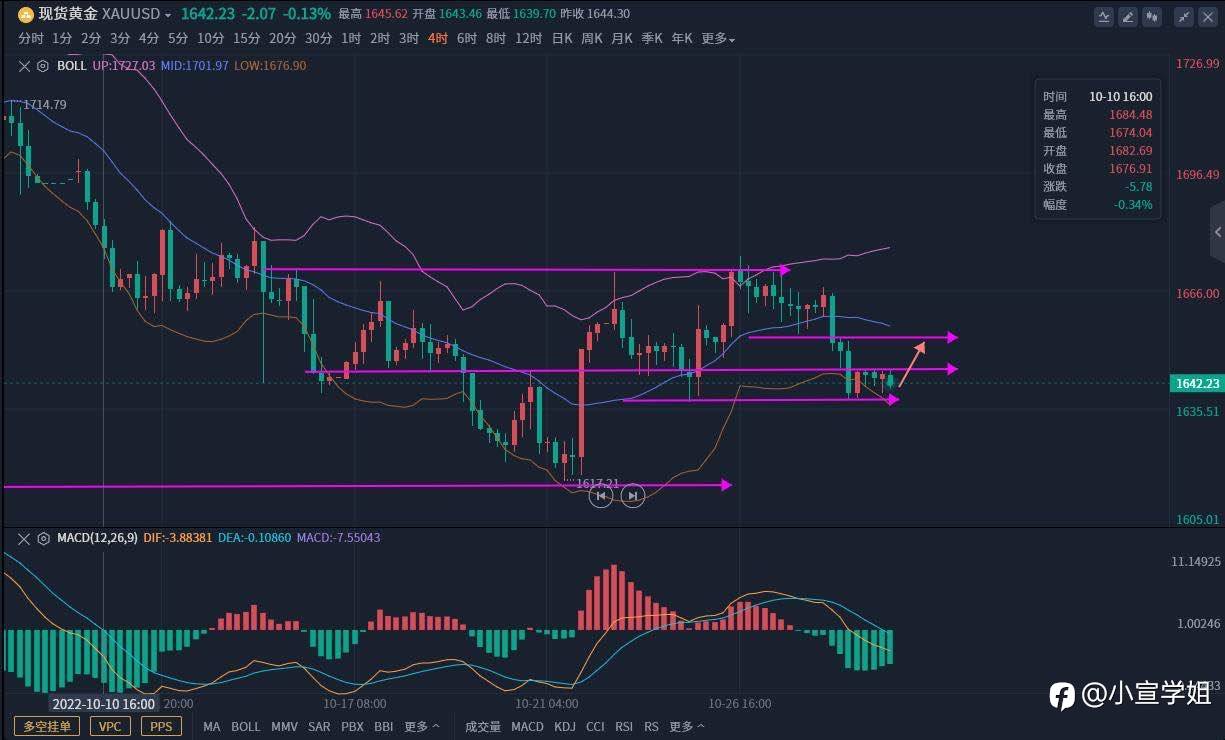The height and width of the screenshot is (740, 1225).
Task: Select the 日K timeframe tab
Action: [562, 39]
